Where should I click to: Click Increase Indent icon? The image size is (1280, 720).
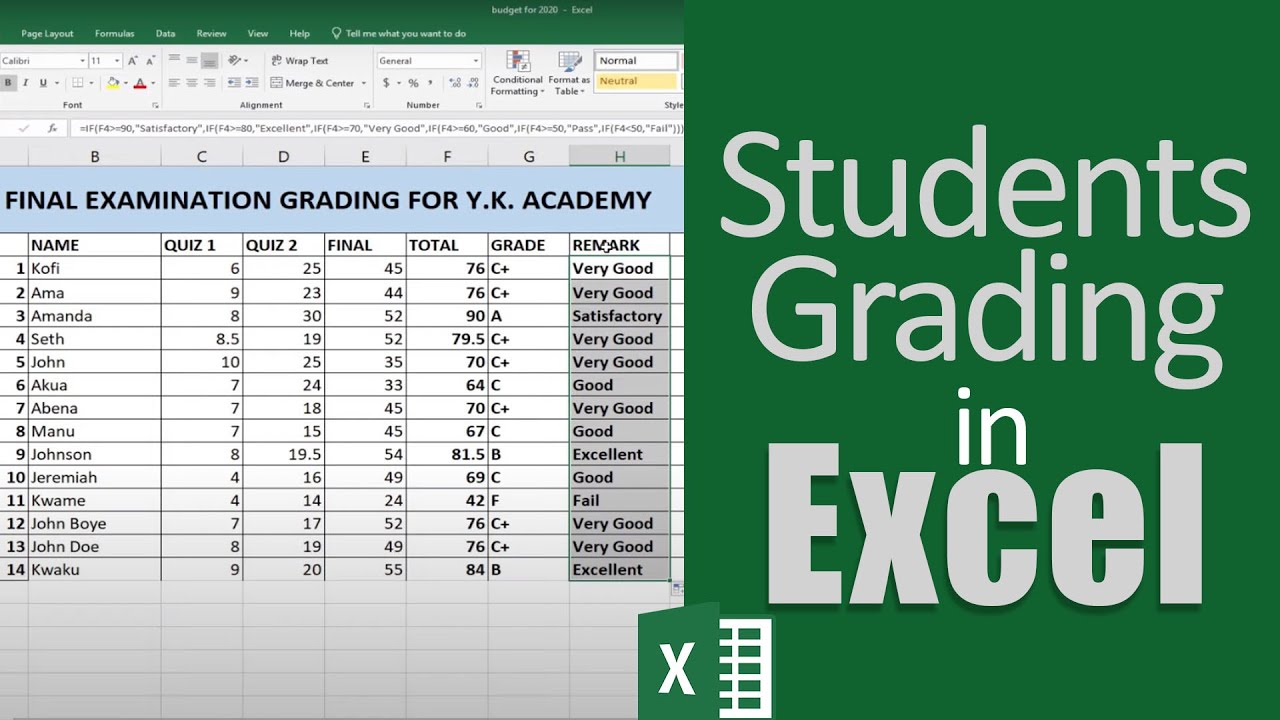tap(252, 83)
